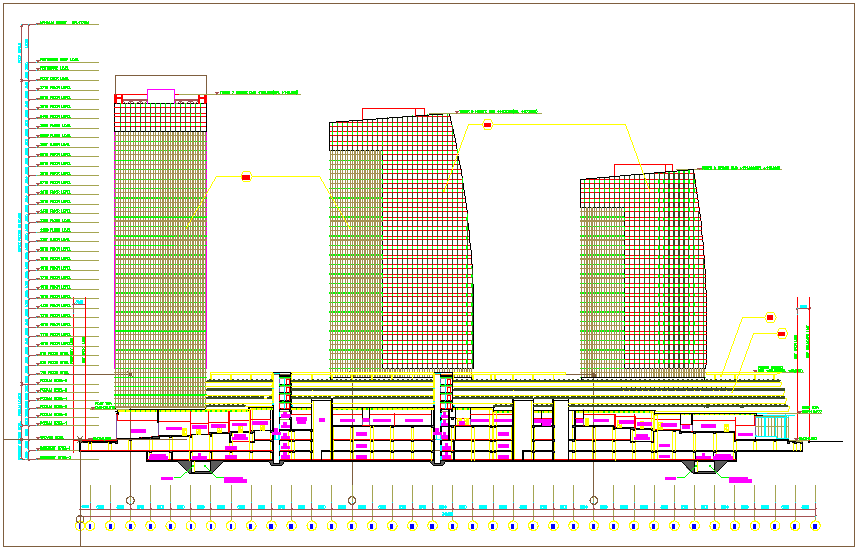Screen dimensions: 858x549
Task: Click the green height label beside left tower top
Action: click(258, 92)
